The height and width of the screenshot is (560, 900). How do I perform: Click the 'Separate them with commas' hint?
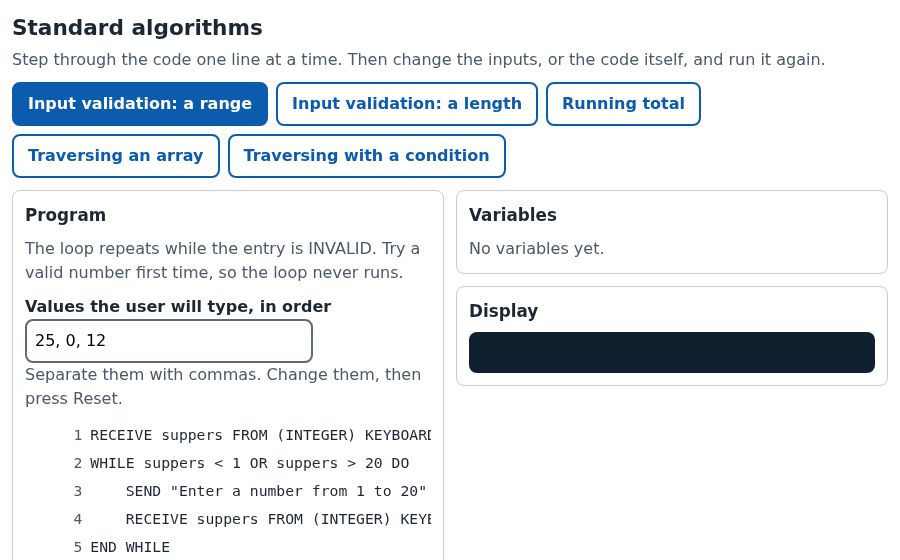coord(223,387)
